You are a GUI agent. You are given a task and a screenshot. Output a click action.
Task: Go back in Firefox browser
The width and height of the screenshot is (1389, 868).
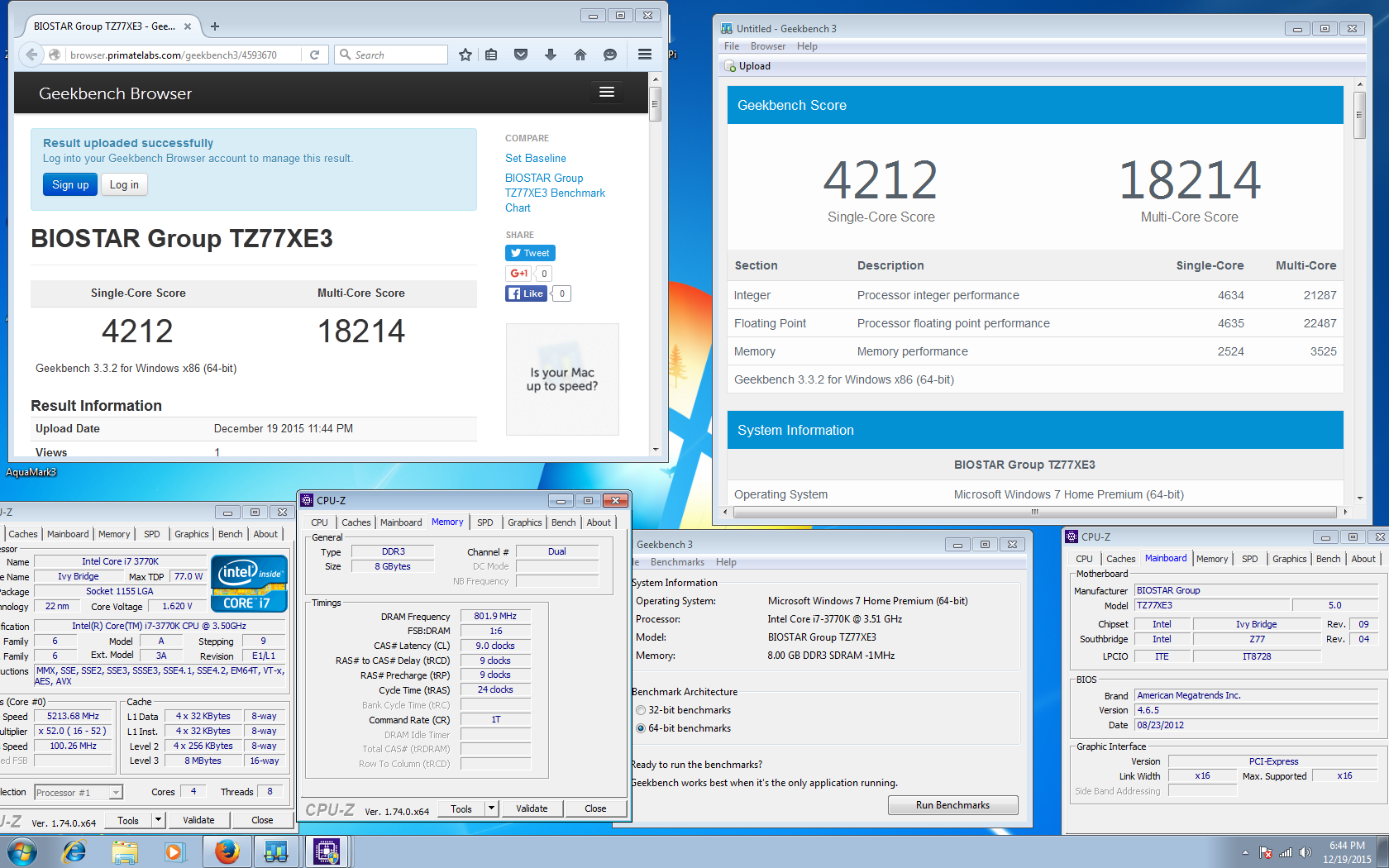[31, 55]
